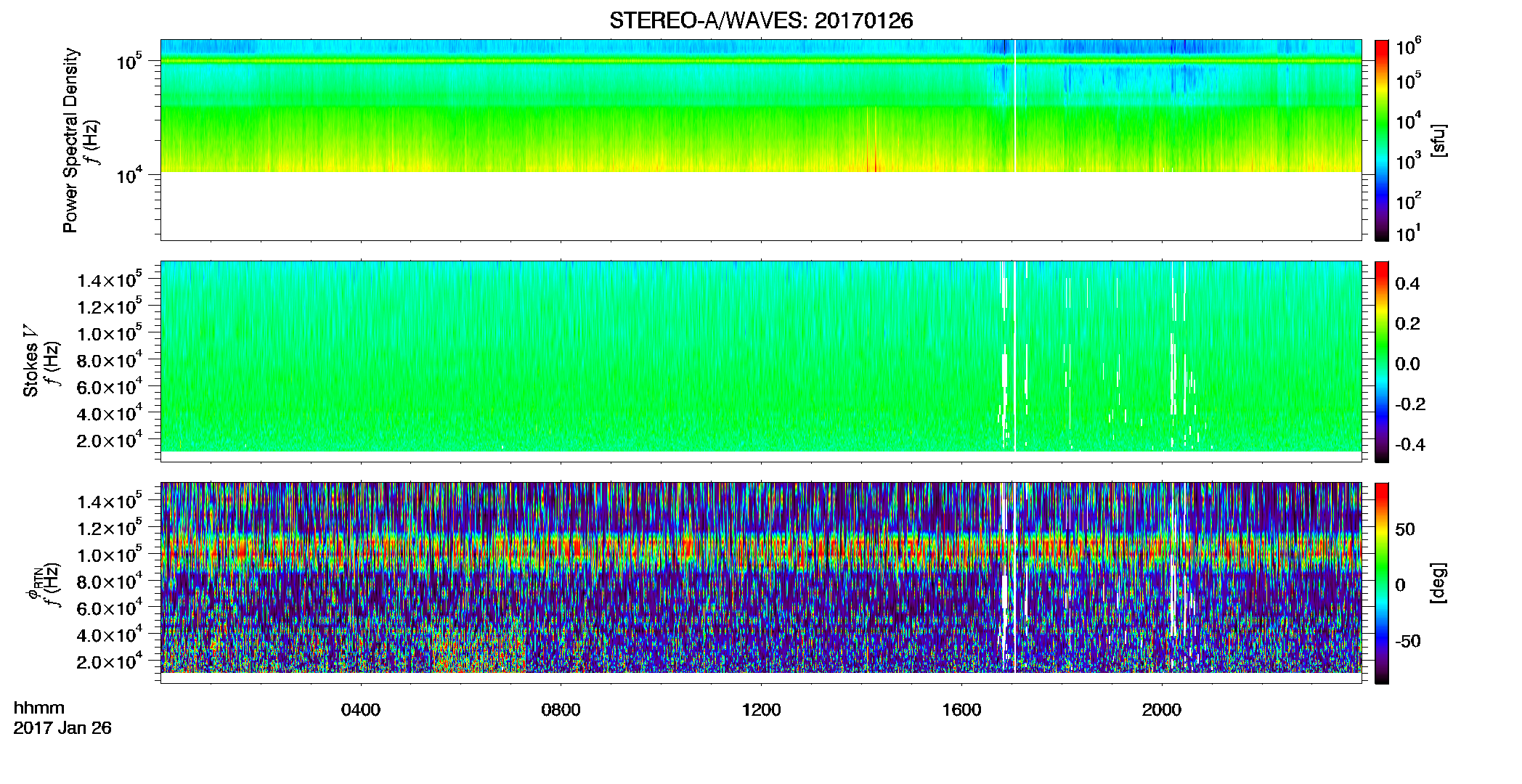
Task: Click the Stokes V spectrogram panel
Action: point(761,362)
